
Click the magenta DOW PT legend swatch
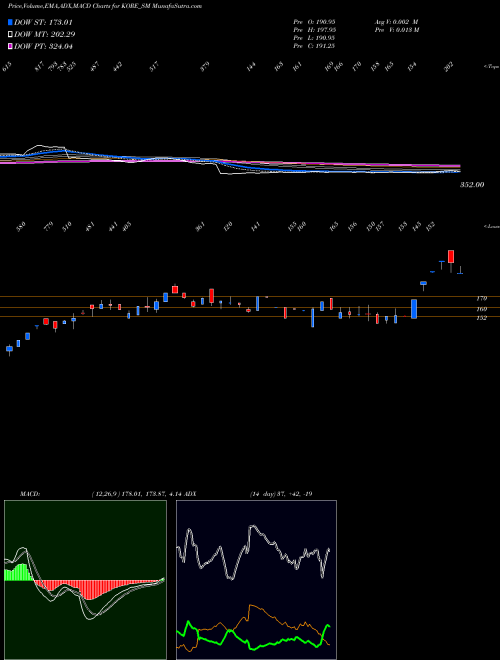click(11, 46)
